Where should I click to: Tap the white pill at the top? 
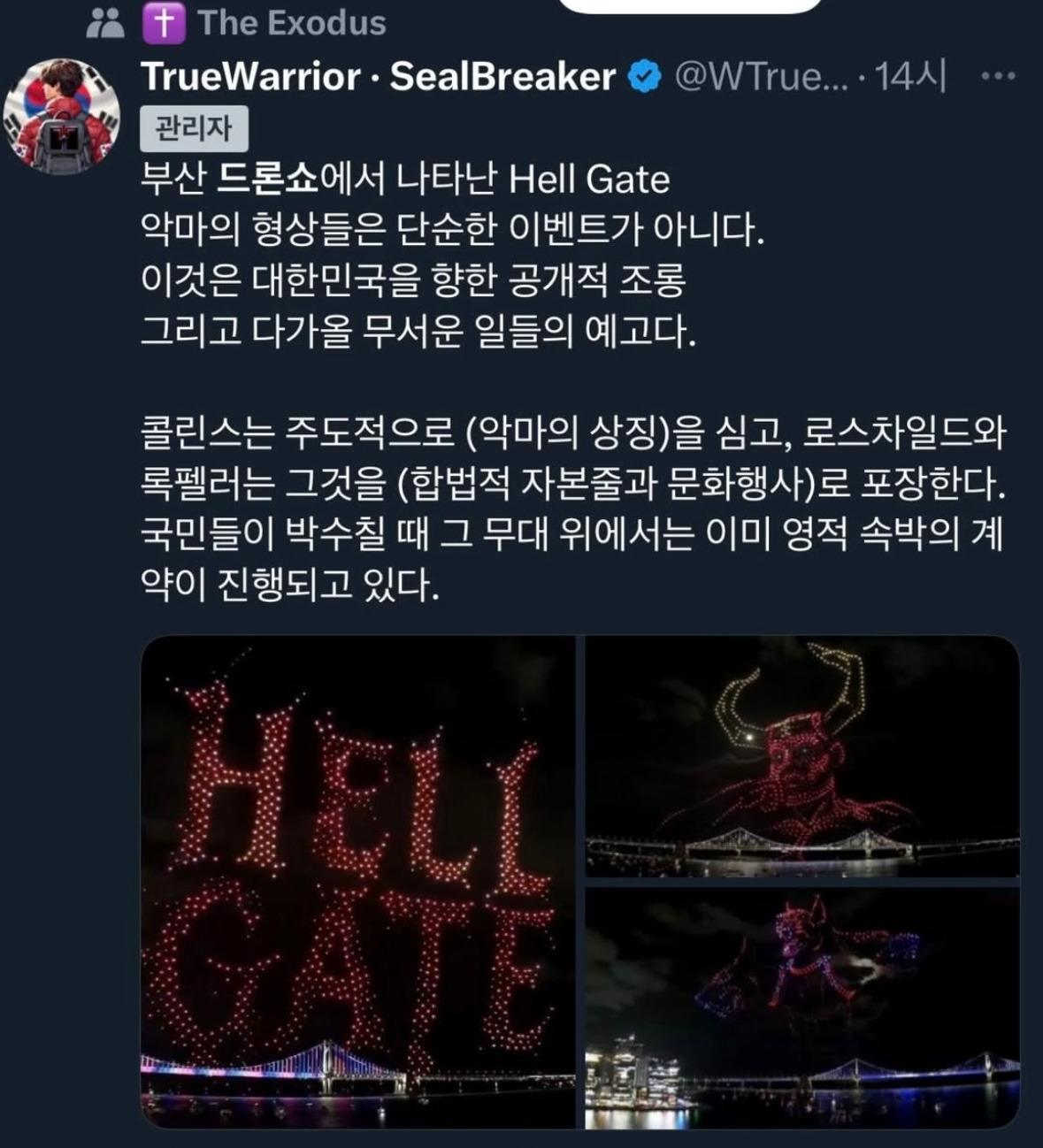tap(691, 5)
